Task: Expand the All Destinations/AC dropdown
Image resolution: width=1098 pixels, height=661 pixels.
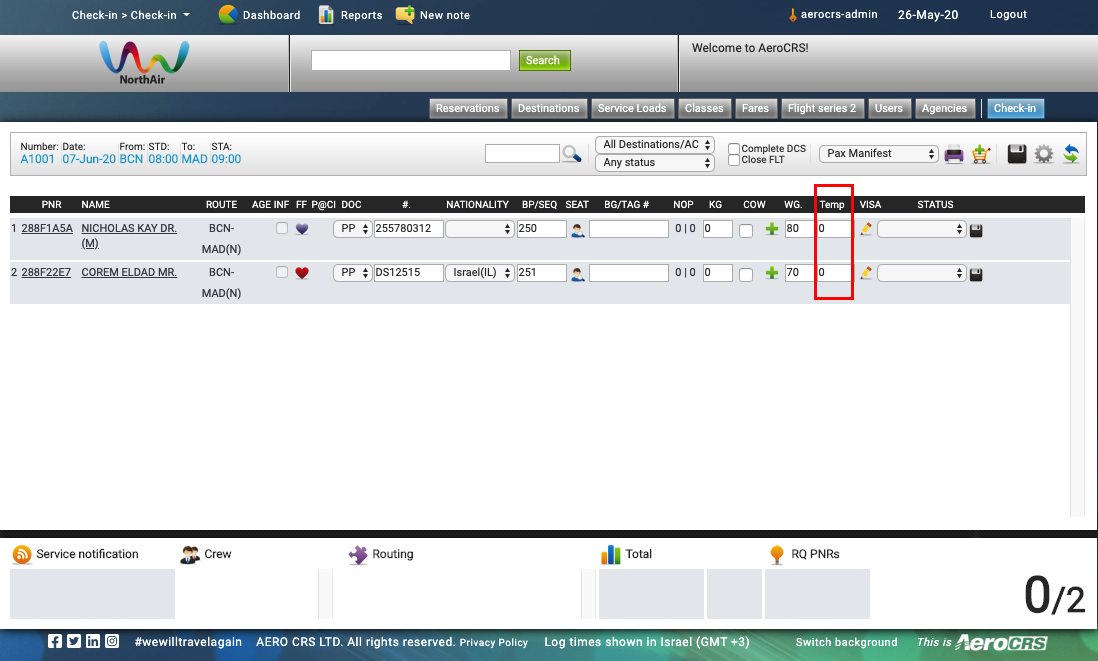Action: (x=655, y=144)
